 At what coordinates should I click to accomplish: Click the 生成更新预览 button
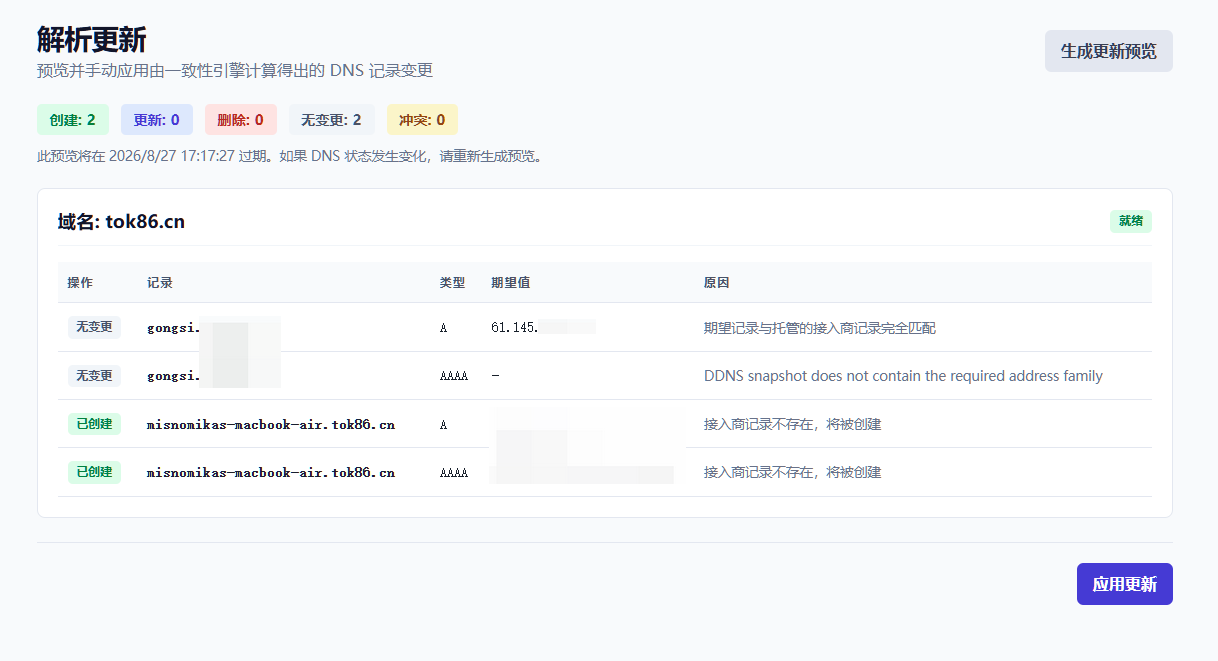[1108, 51]
